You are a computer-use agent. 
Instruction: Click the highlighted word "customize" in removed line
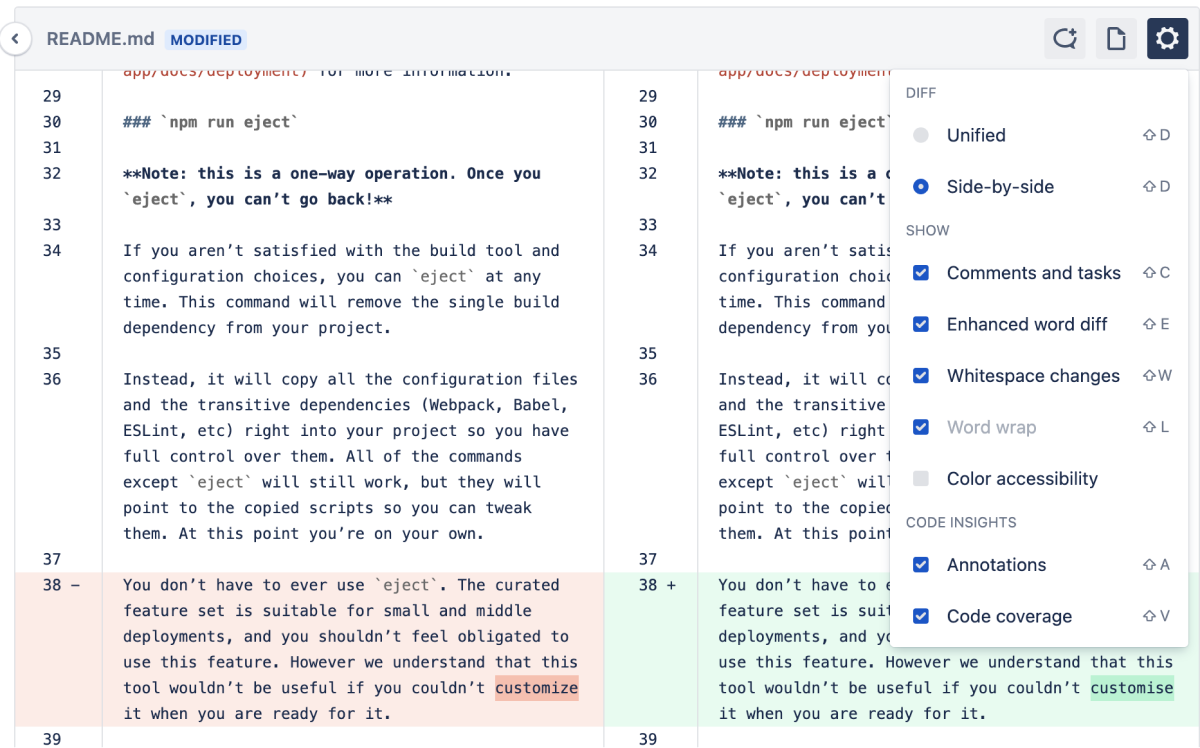[x=536, y=688]
